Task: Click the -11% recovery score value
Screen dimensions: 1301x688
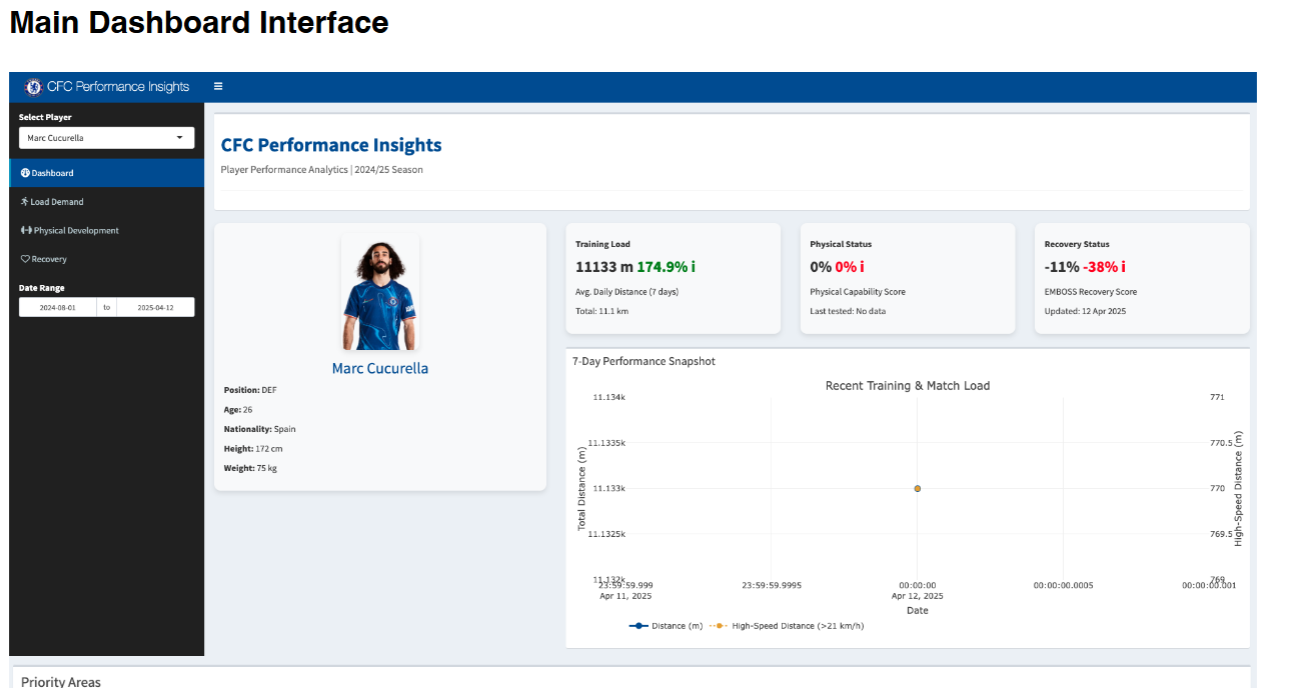Action: [1062, 267]
